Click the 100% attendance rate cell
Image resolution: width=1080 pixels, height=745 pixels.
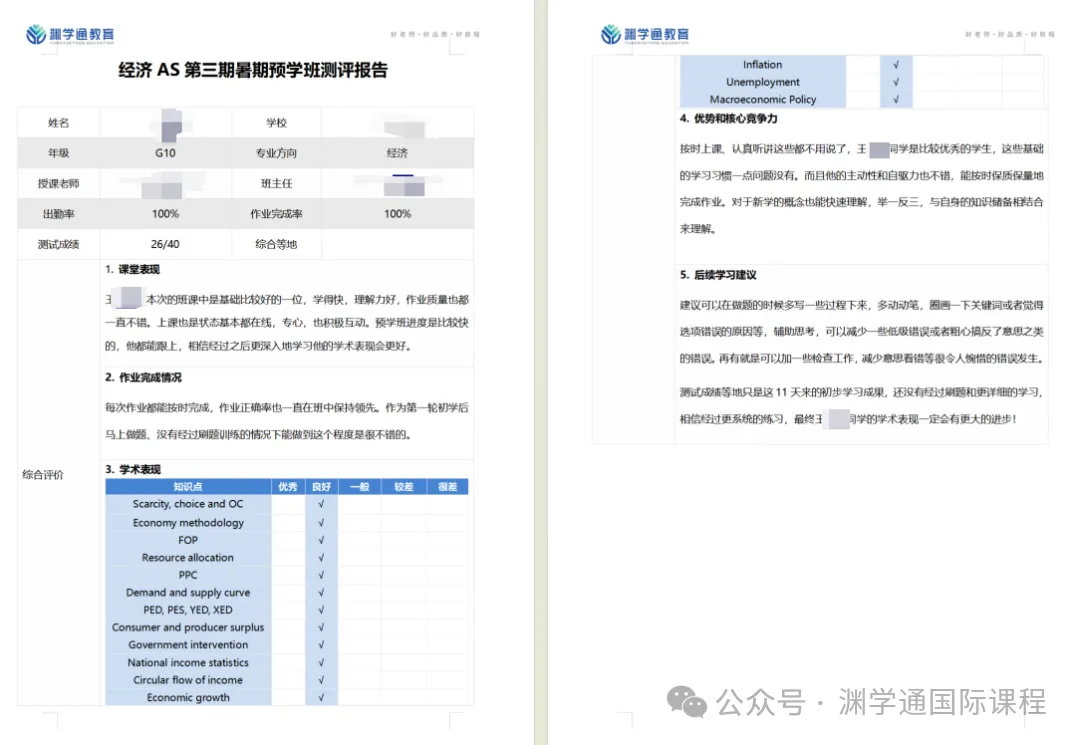click(164, 213)
